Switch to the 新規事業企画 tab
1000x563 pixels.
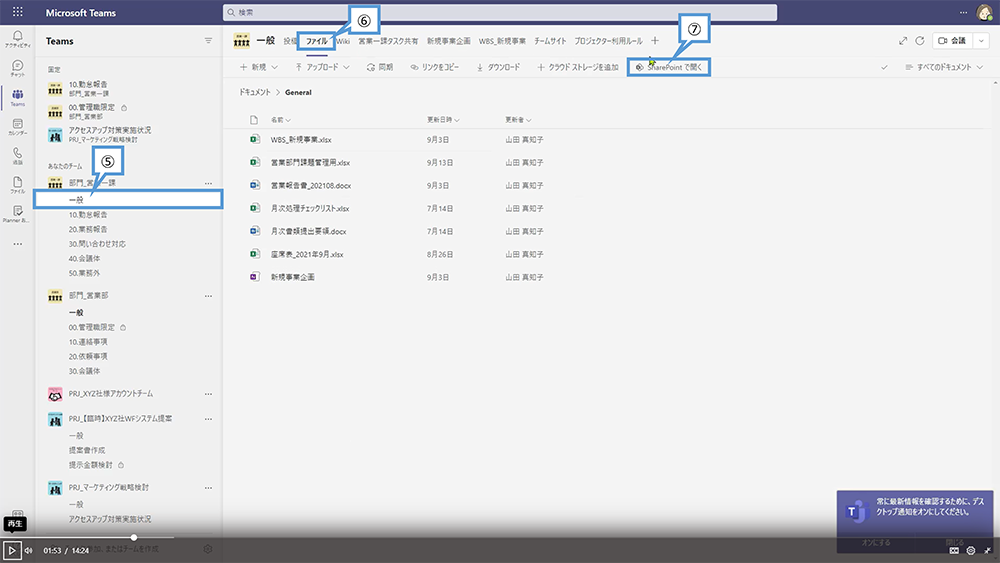[x=448, y=41]
